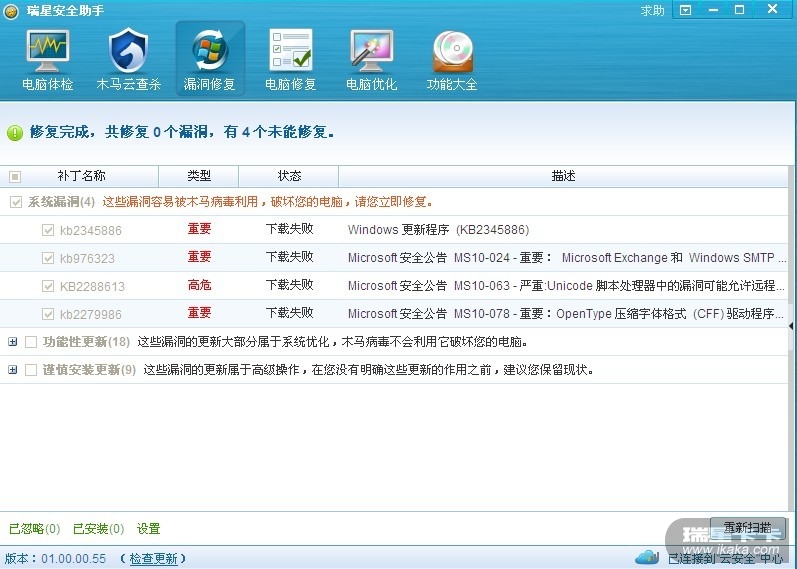
Task: Click the 求助 help link
Action: [652, 10]
